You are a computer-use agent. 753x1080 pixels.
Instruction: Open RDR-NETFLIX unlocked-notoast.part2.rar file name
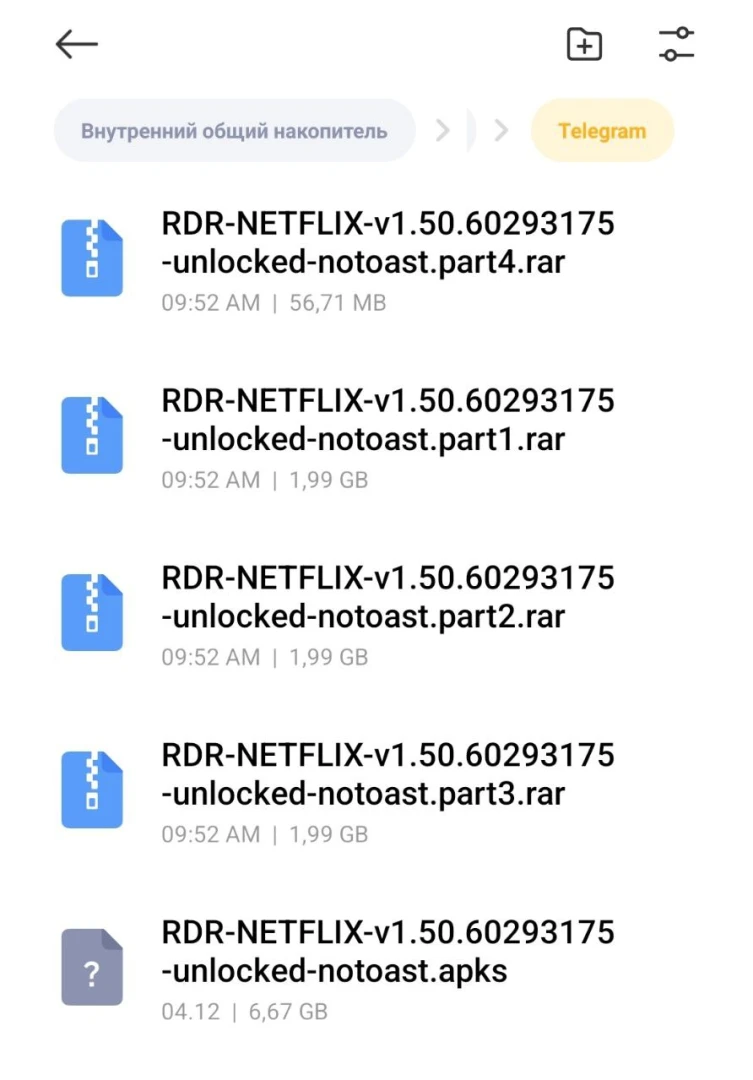pos(388,598)
